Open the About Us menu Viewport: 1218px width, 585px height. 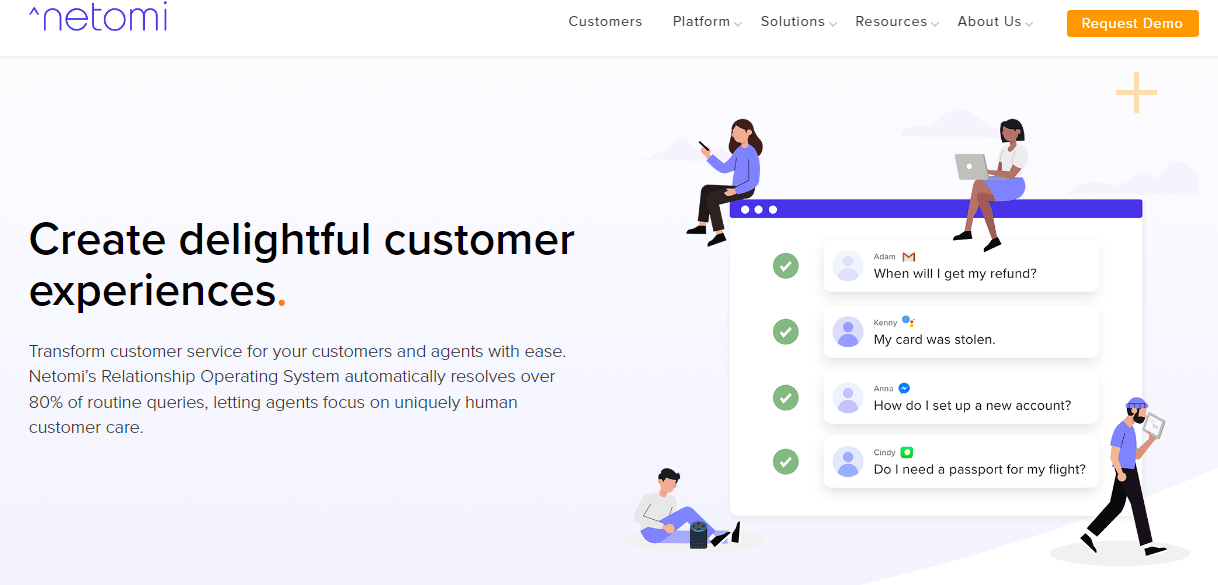coord(989,22)
